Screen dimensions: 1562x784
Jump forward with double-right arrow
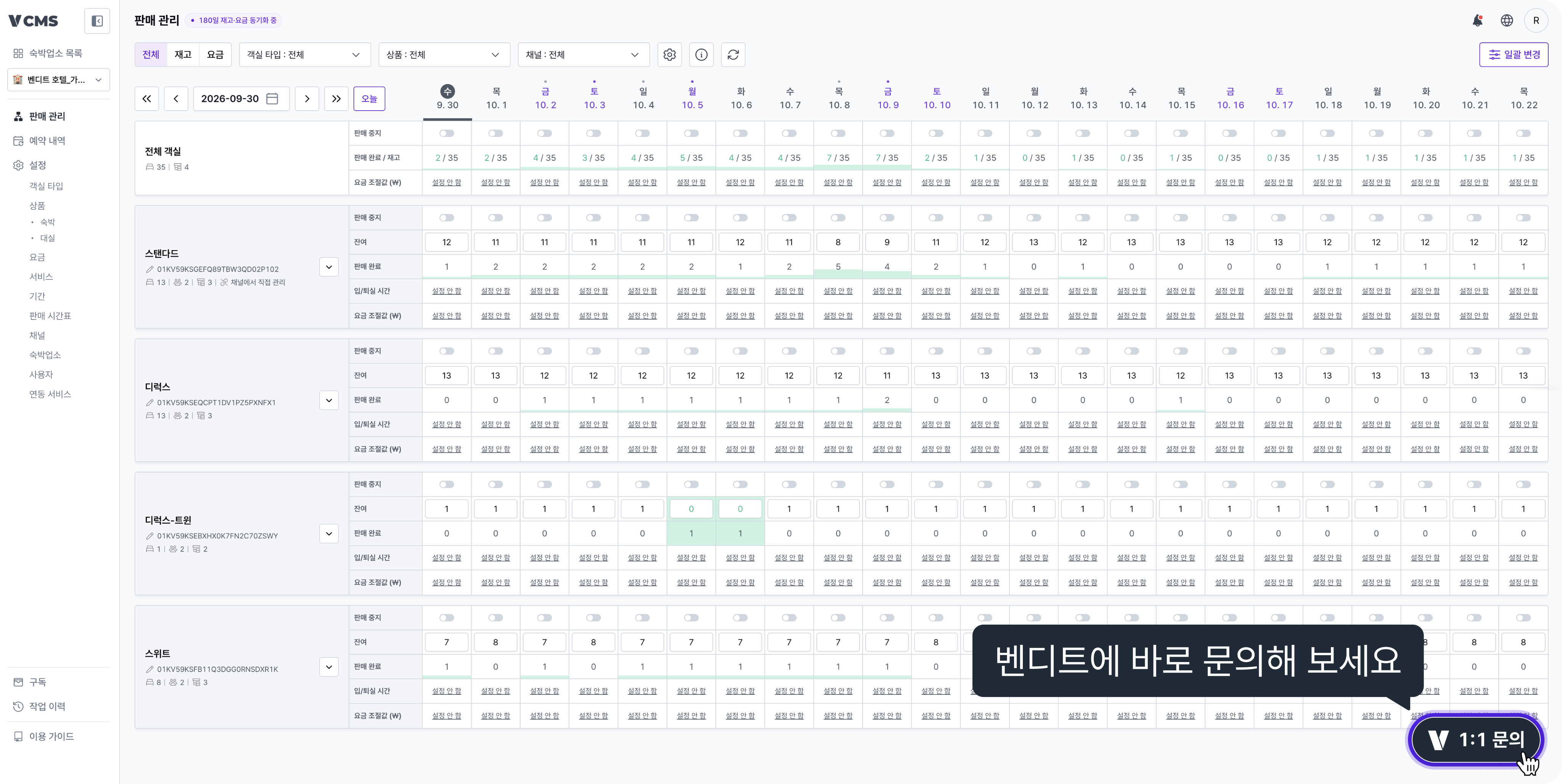tap(336, 99)
